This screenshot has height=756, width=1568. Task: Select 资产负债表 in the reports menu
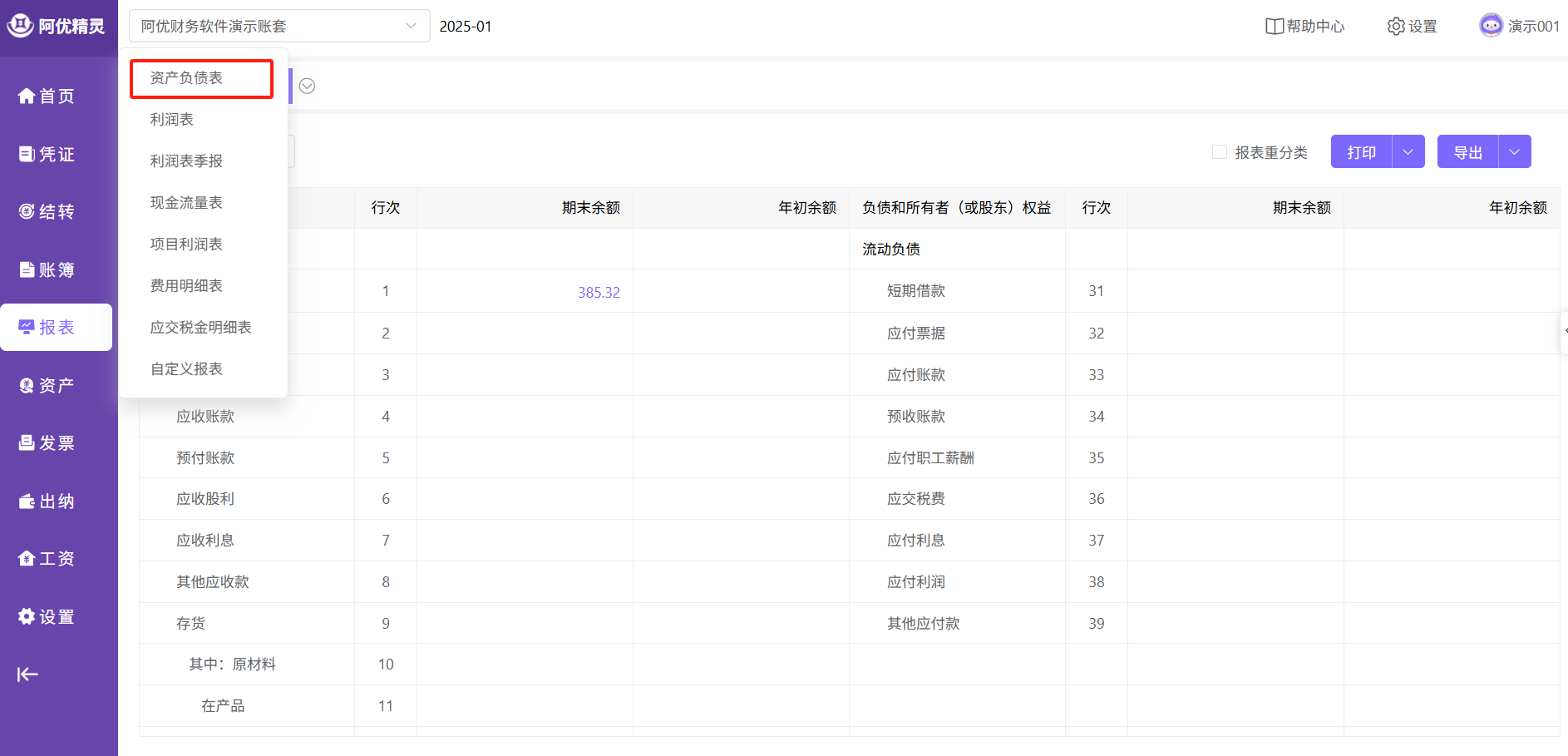(186, 78)
